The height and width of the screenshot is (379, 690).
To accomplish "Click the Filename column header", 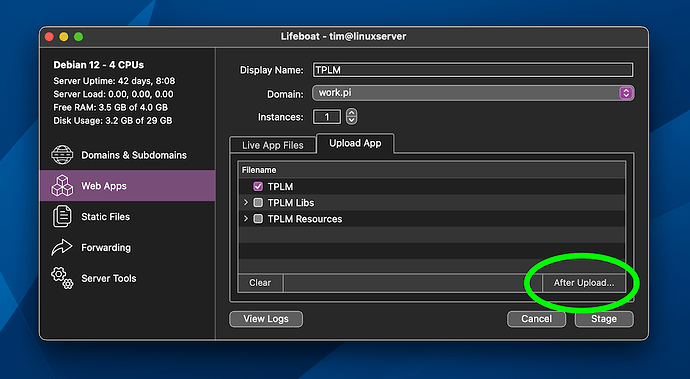I will 432,170.
